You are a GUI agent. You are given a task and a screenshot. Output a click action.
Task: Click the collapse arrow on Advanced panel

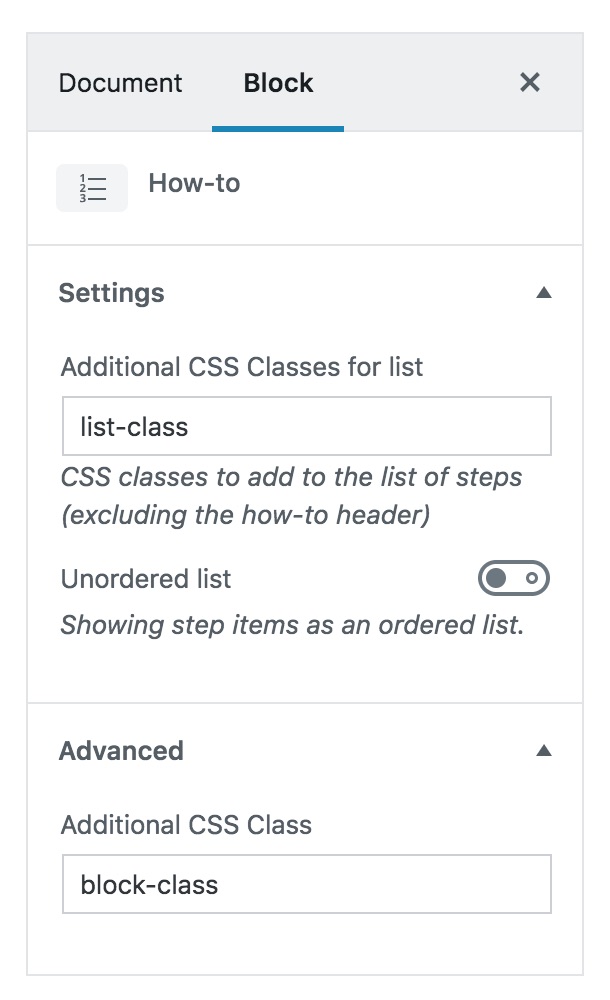(544, 750)
